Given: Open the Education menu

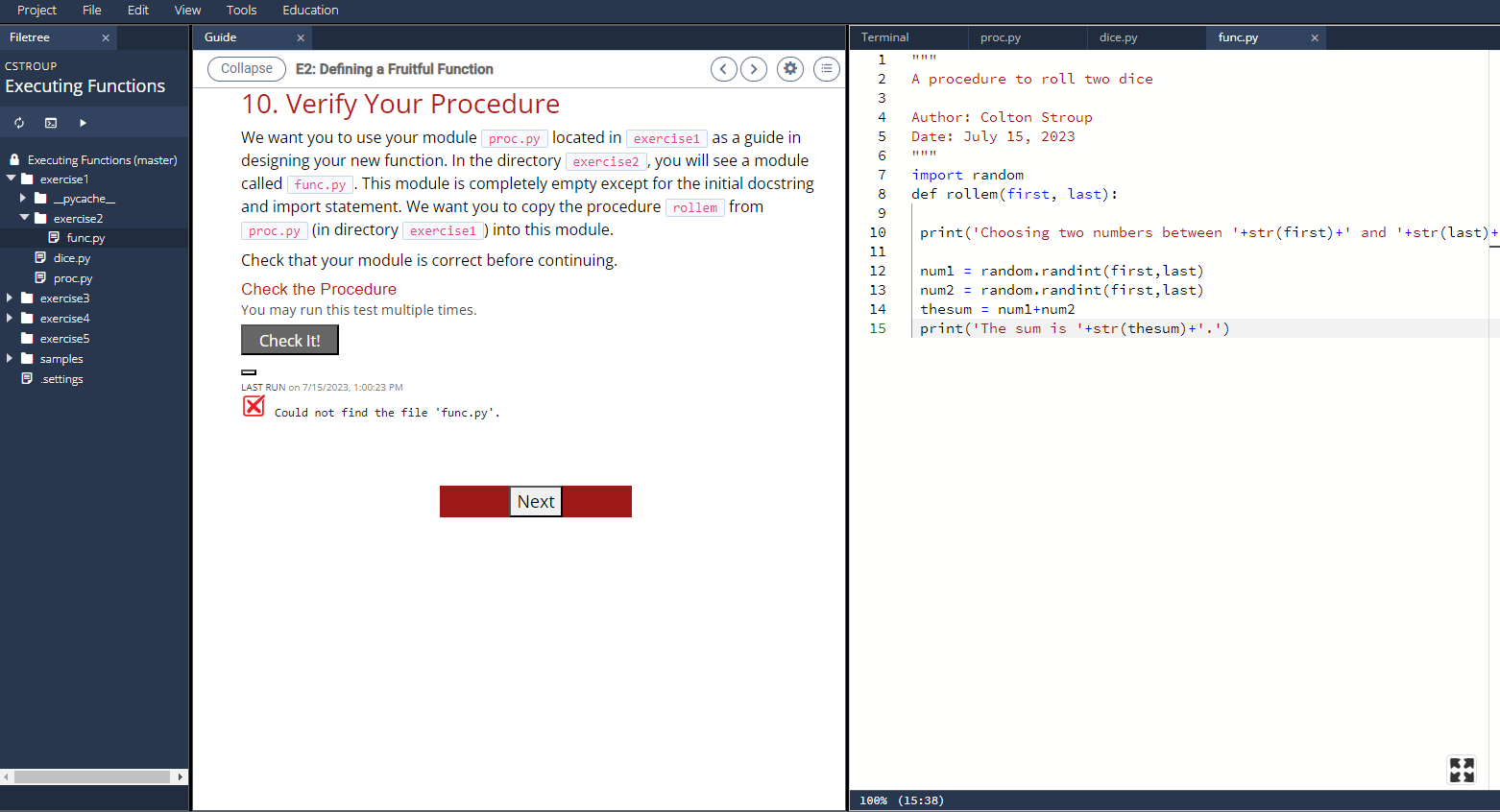Looking at the screenshot, I should click(310, 11).
